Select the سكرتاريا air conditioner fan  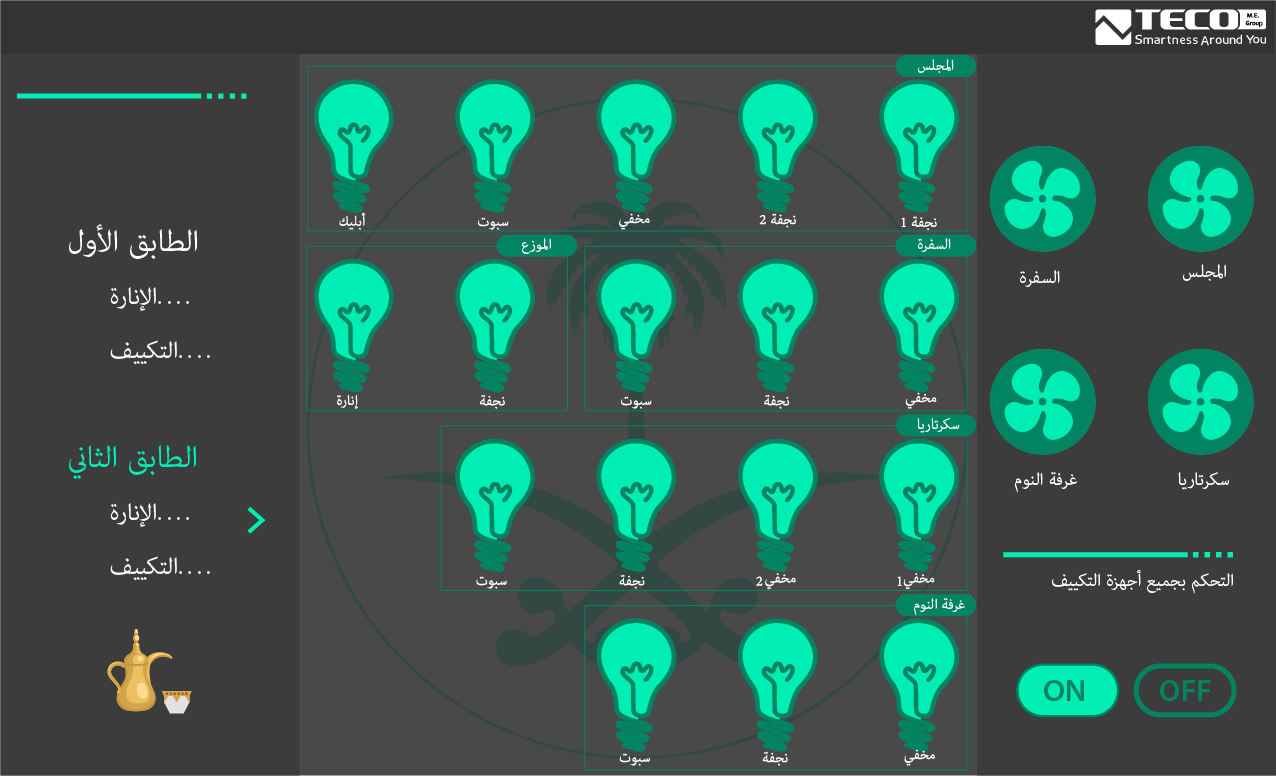[x=1200, y=402]
